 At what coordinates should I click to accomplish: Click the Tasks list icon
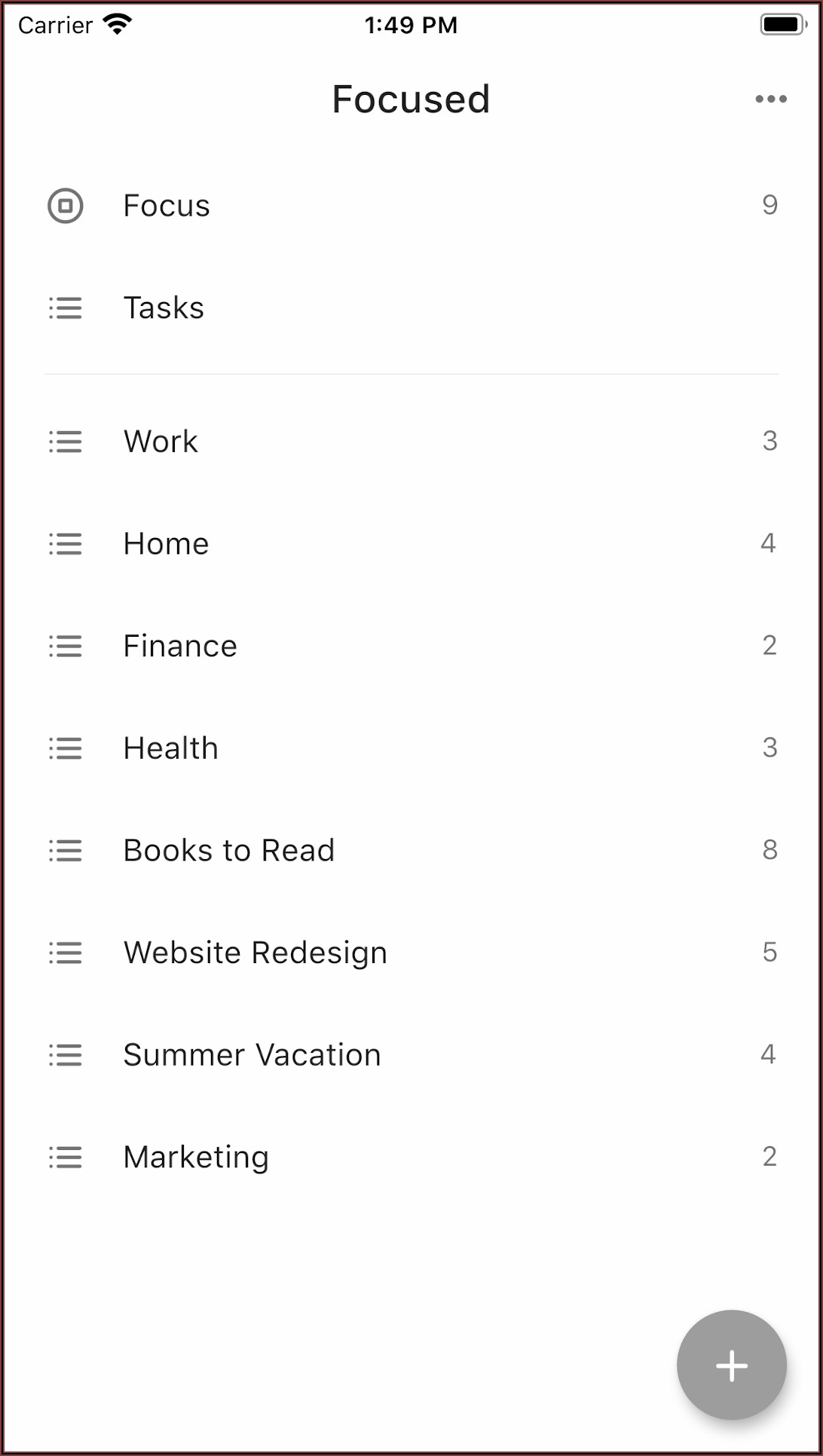click(66, 308)
